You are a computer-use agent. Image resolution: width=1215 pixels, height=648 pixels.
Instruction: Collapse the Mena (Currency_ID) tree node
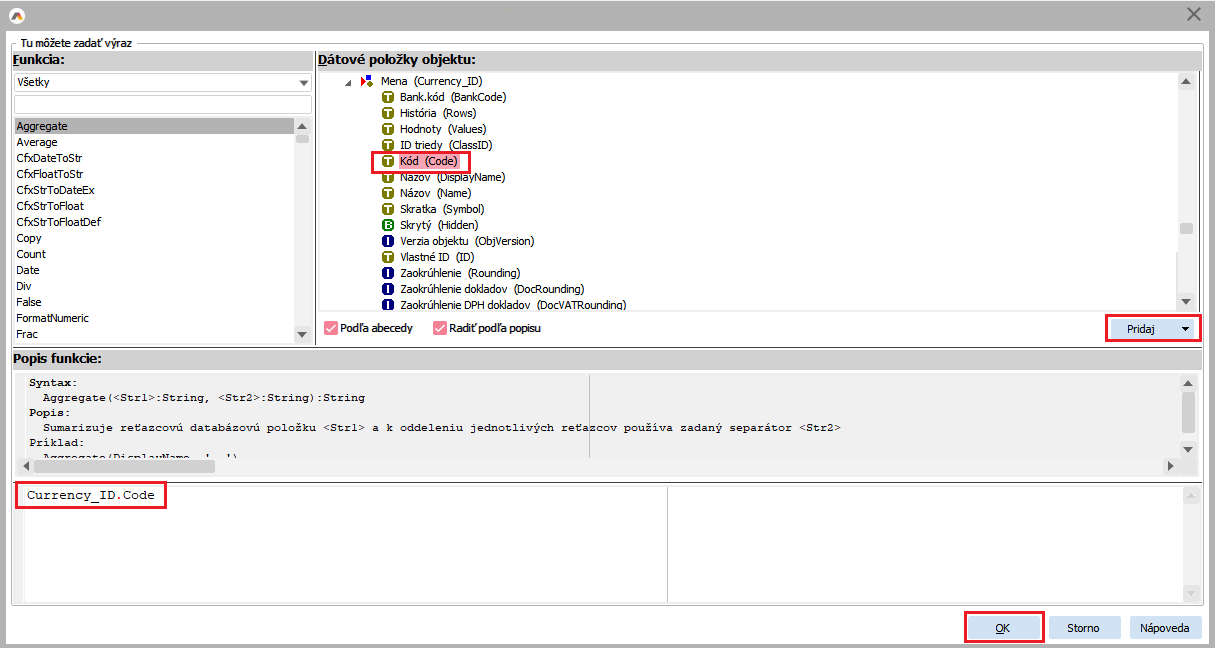click(x=348, y=82)
